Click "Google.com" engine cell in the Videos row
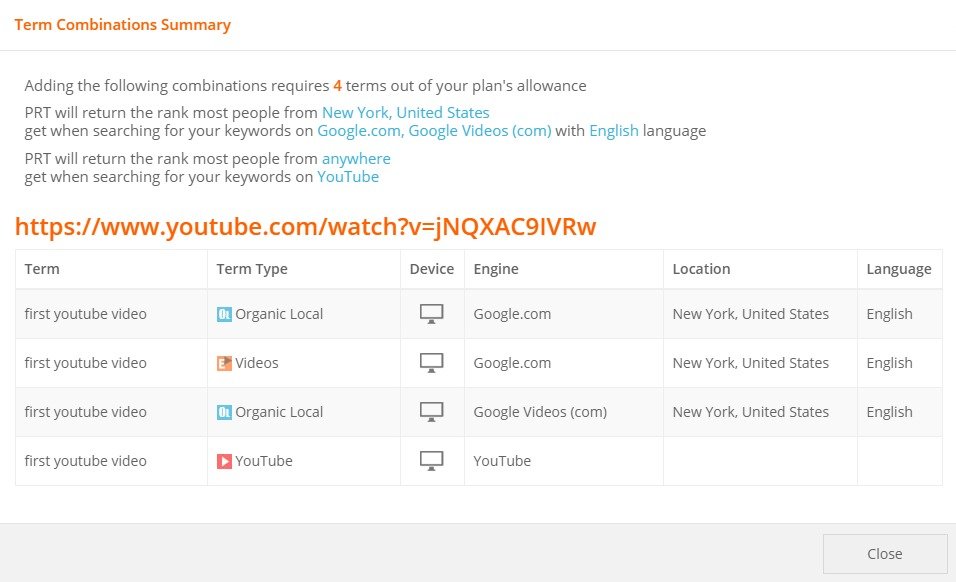The height and width of the screenshot is (582, 956). point(512,363)
